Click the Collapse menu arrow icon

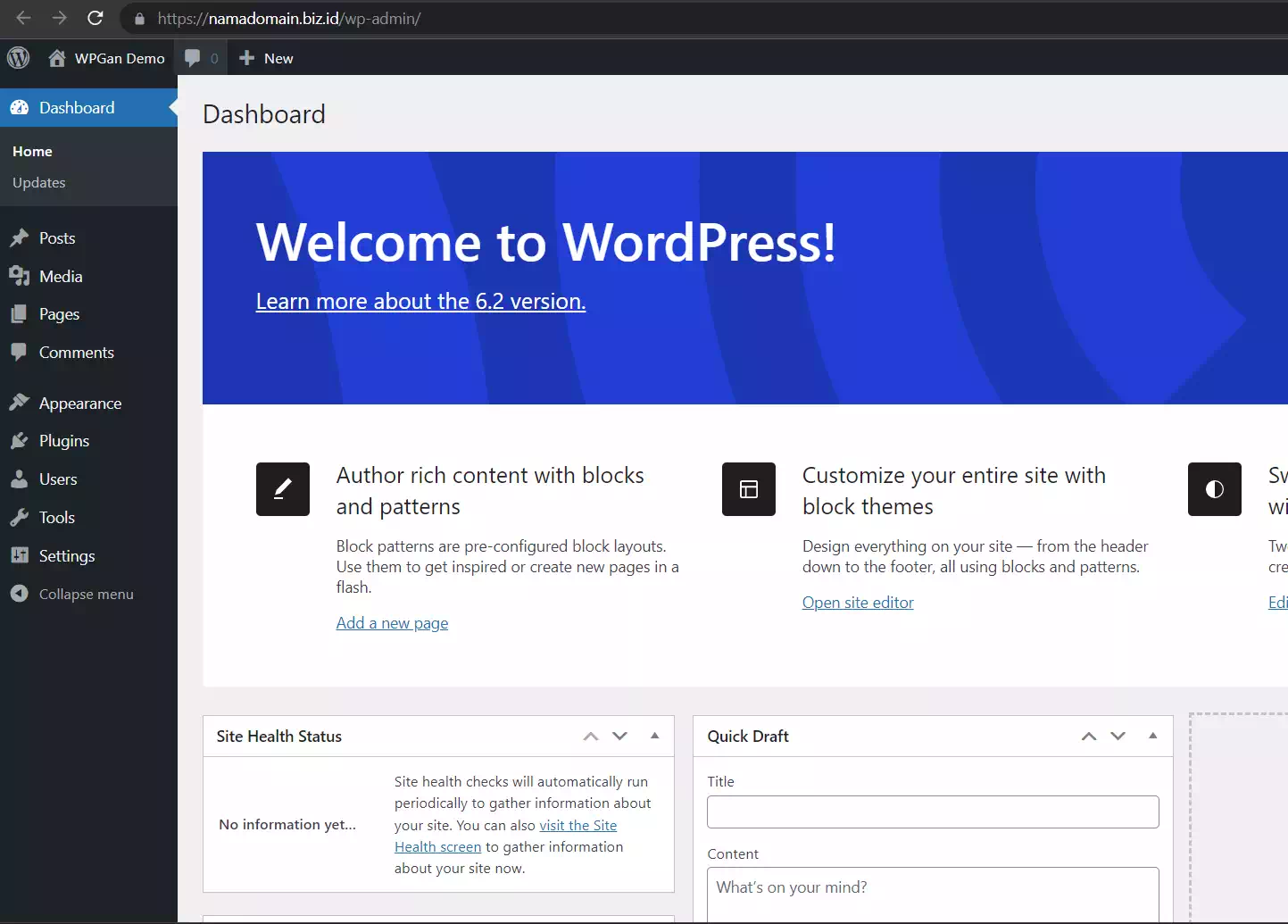[20, 594]
